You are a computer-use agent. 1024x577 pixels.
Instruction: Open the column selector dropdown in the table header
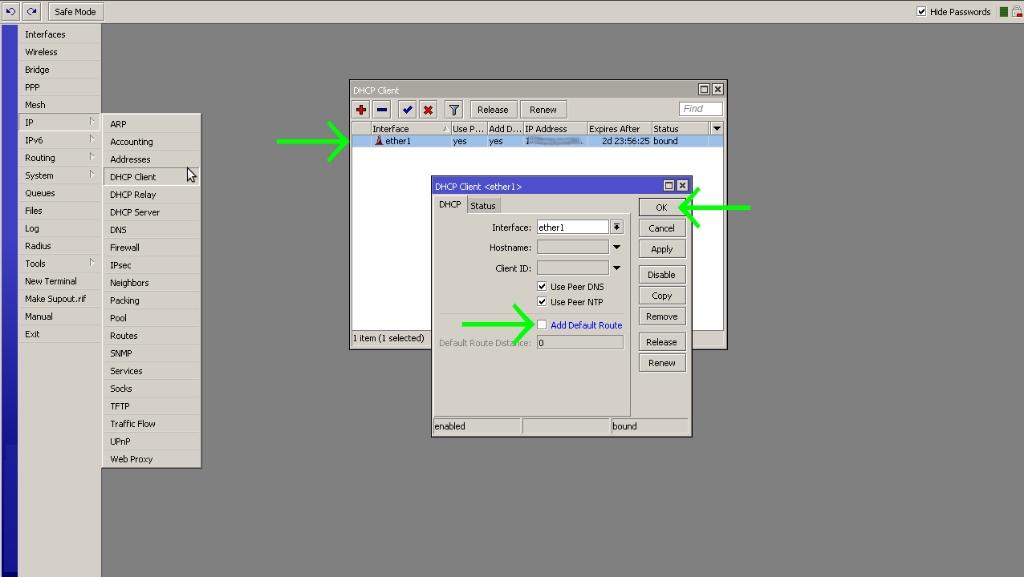click(716, 128)
